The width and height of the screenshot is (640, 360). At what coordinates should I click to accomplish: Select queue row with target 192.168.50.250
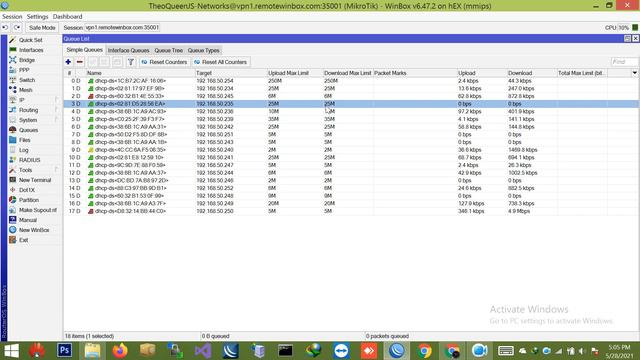[x=351, y=211]
